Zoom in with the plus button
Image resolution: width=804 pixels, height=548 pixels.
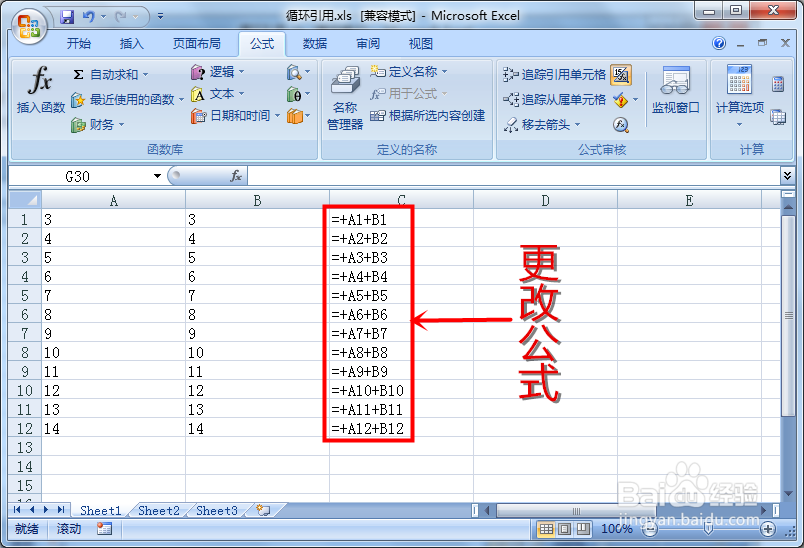(x=768, y=529)
